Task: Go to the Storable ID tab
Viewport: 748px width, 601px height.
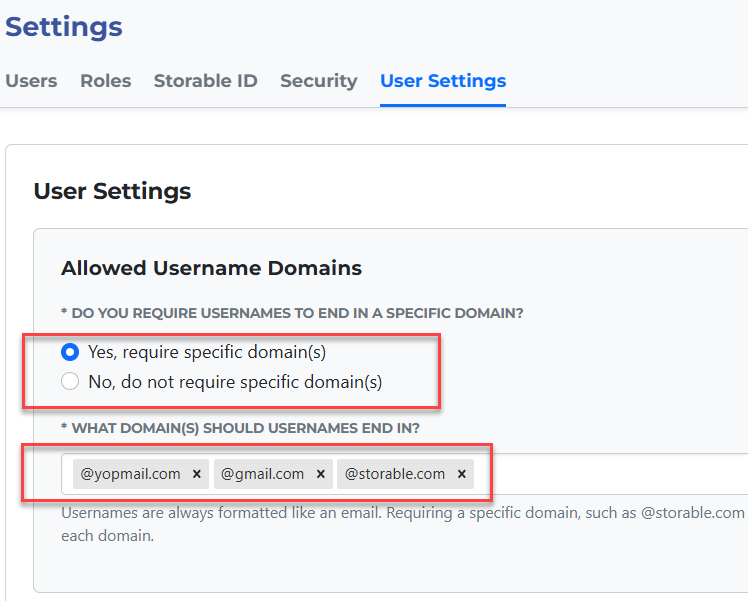Action: click(x=205, y=81)
